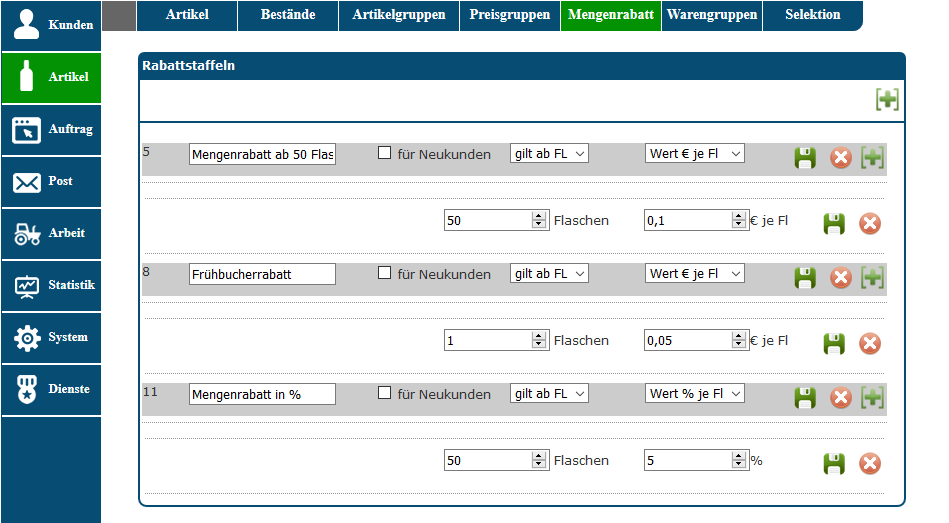This screenshot has height=523, width=949.
Task: Check für Neukunden for Mengenrabatt in %
Action: [x=384, y=393]
